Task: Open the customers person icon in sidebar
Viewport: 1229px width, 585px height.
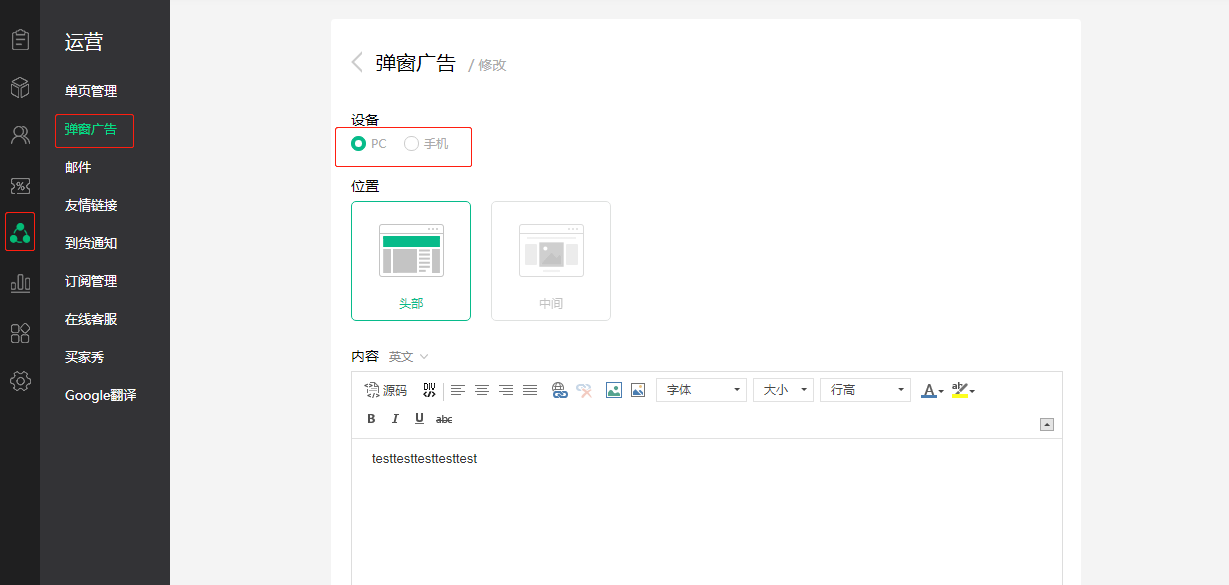Action: coord(20,136)
